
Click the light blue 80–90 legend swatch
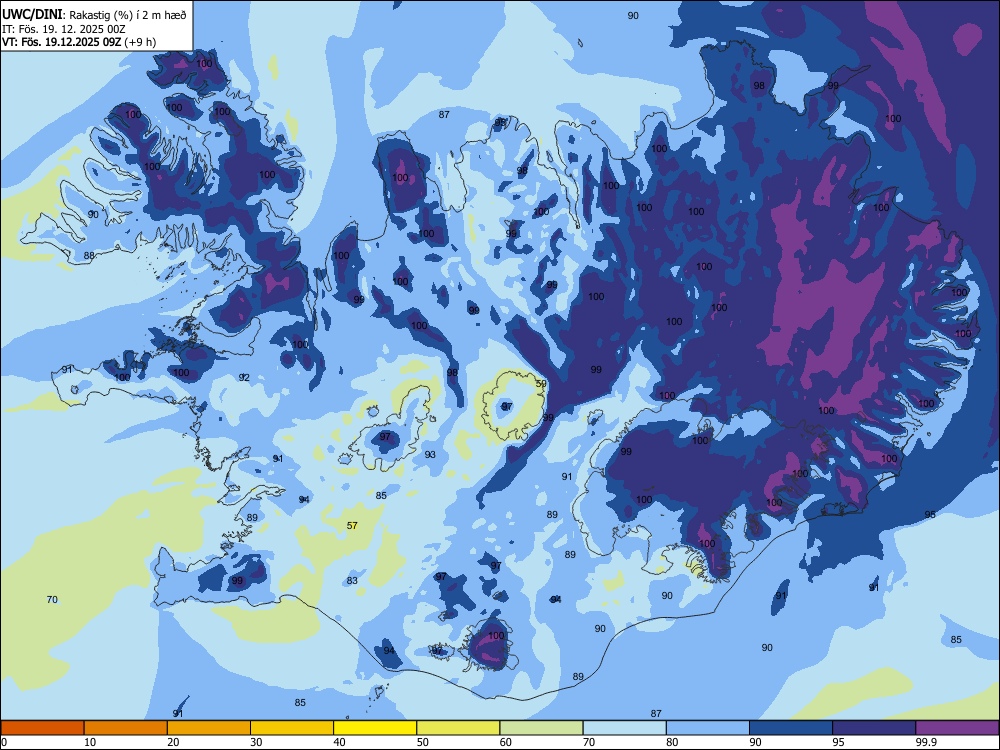pyautogui.click(x=708, y=728)
